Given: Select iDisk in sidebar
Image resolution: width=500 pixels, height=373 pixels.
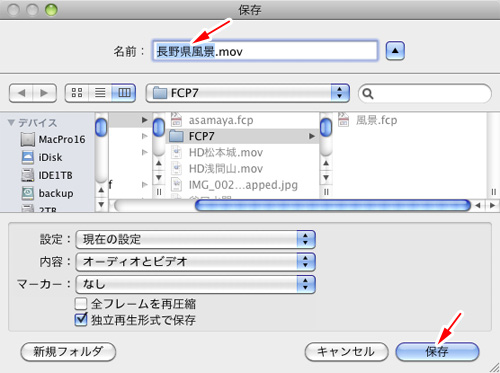Looking at the screenshot, I should 42,157.
